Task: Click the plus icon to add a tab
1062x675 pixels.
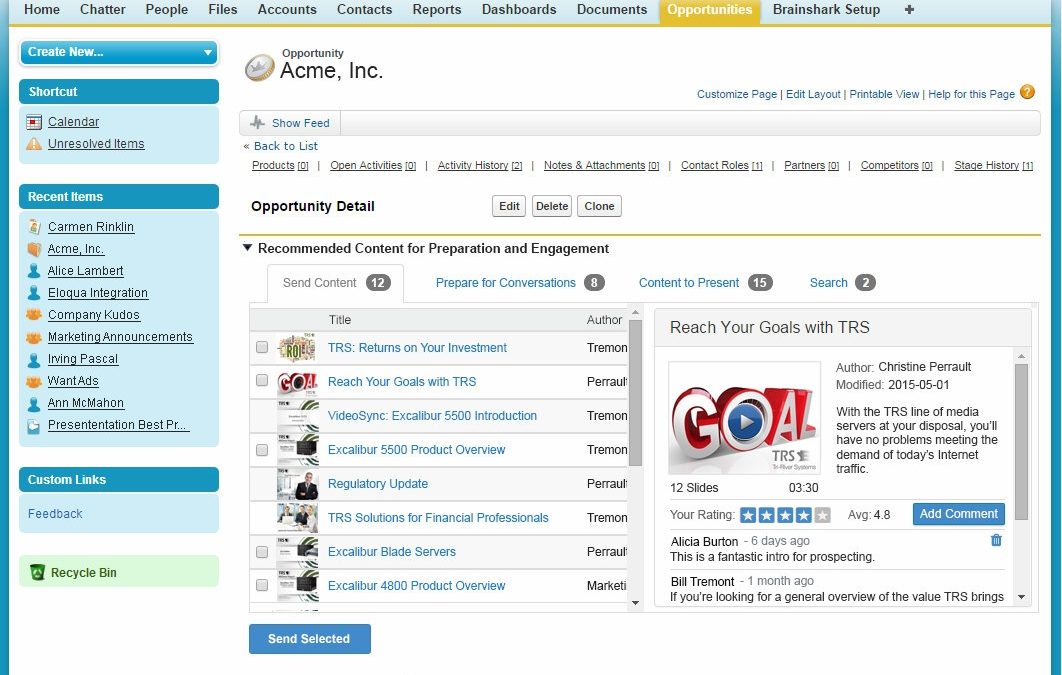Action: 909,9
